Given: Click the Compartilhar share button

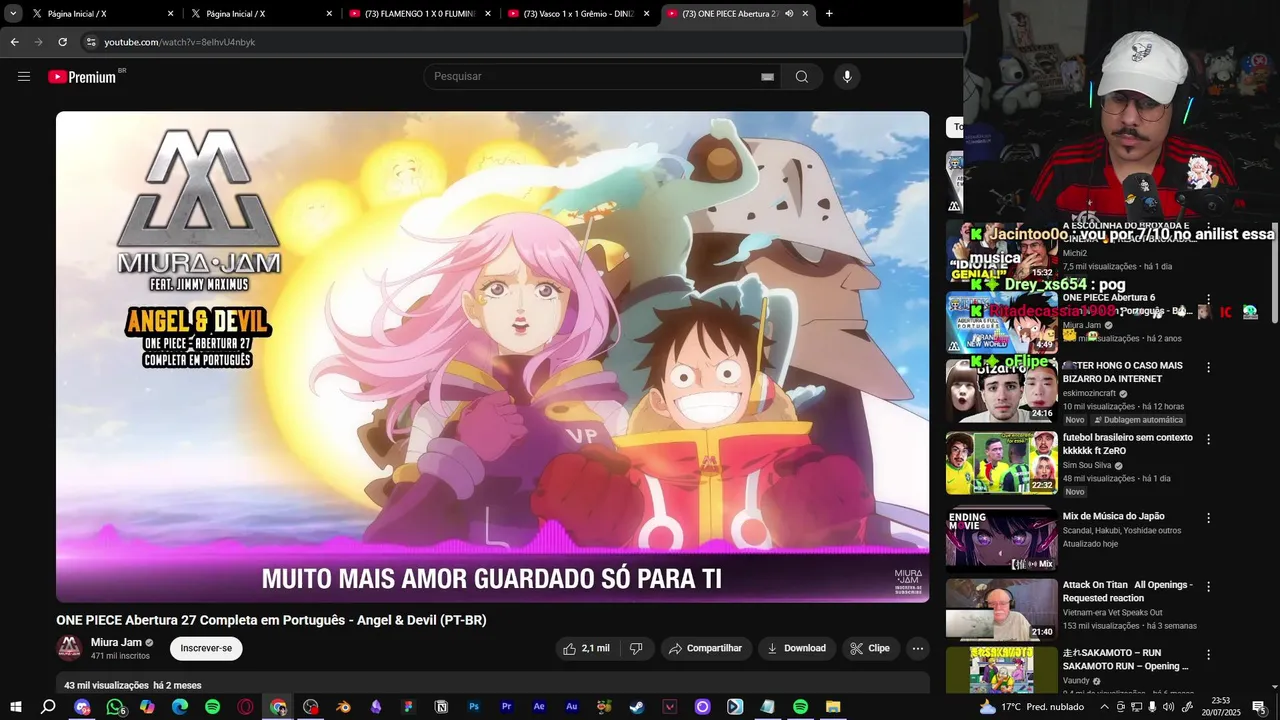Looking at the screenshot, I should pos(706,648).
